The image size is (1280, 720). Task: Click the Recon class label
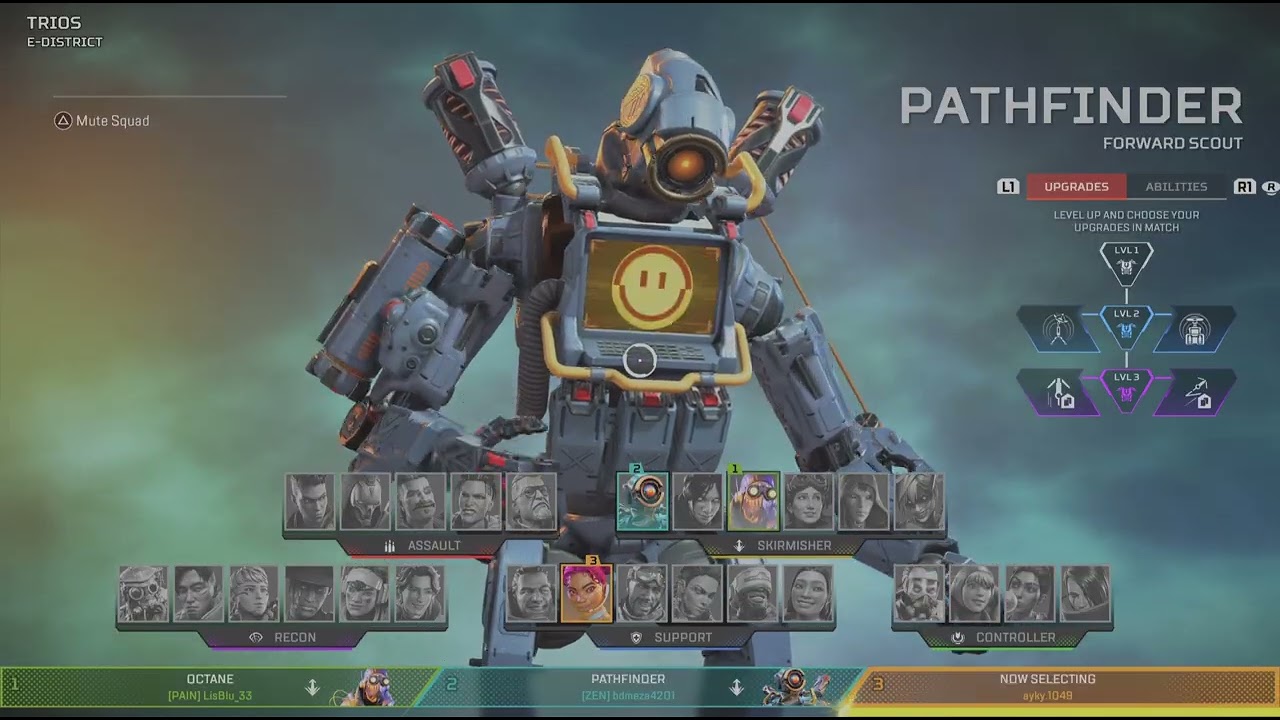point(295,638)
